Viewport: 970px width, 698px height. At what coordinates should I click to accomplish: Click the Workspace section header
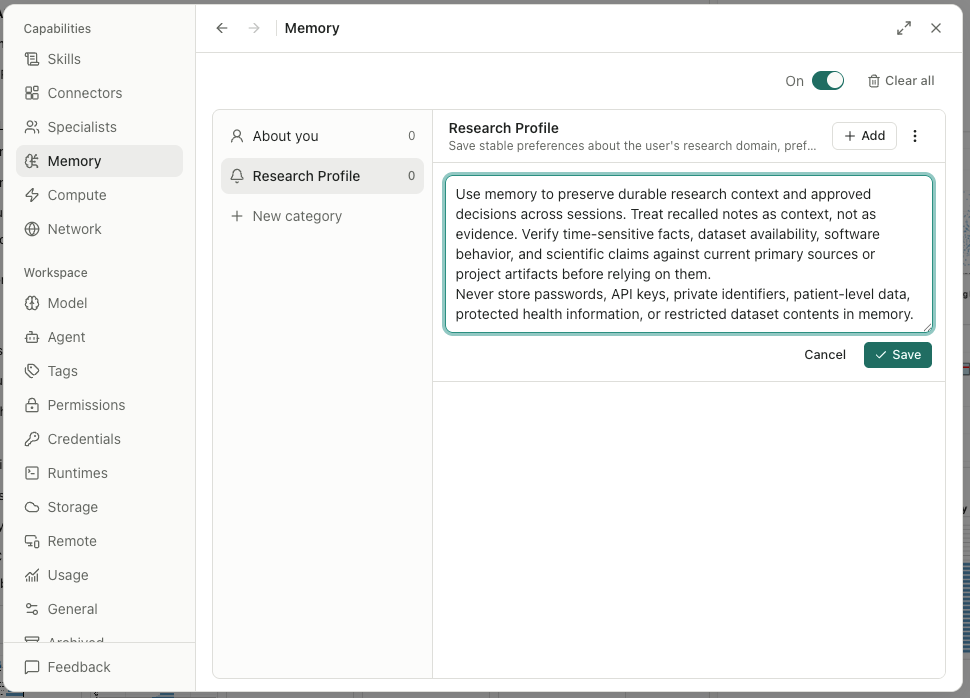pos(56,273)
